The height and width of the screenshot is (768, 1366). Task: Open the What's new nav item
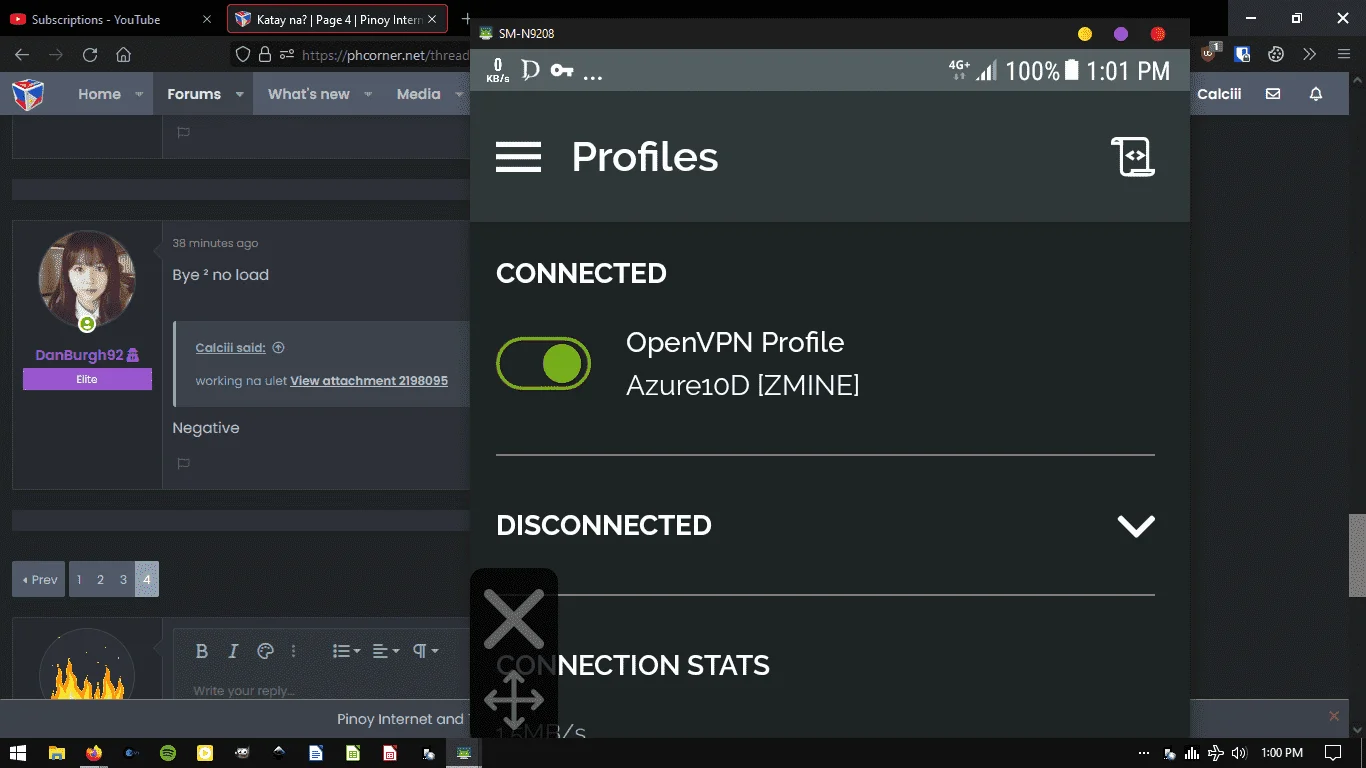(309, 94)
